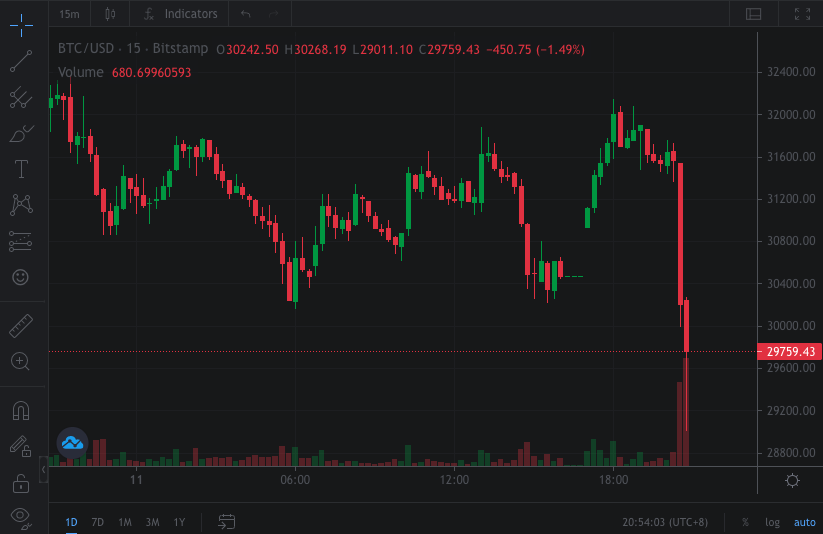This screenshot has height=534, width=823.
Task: Click the current price label 29759.43
Action: [789, 352]
